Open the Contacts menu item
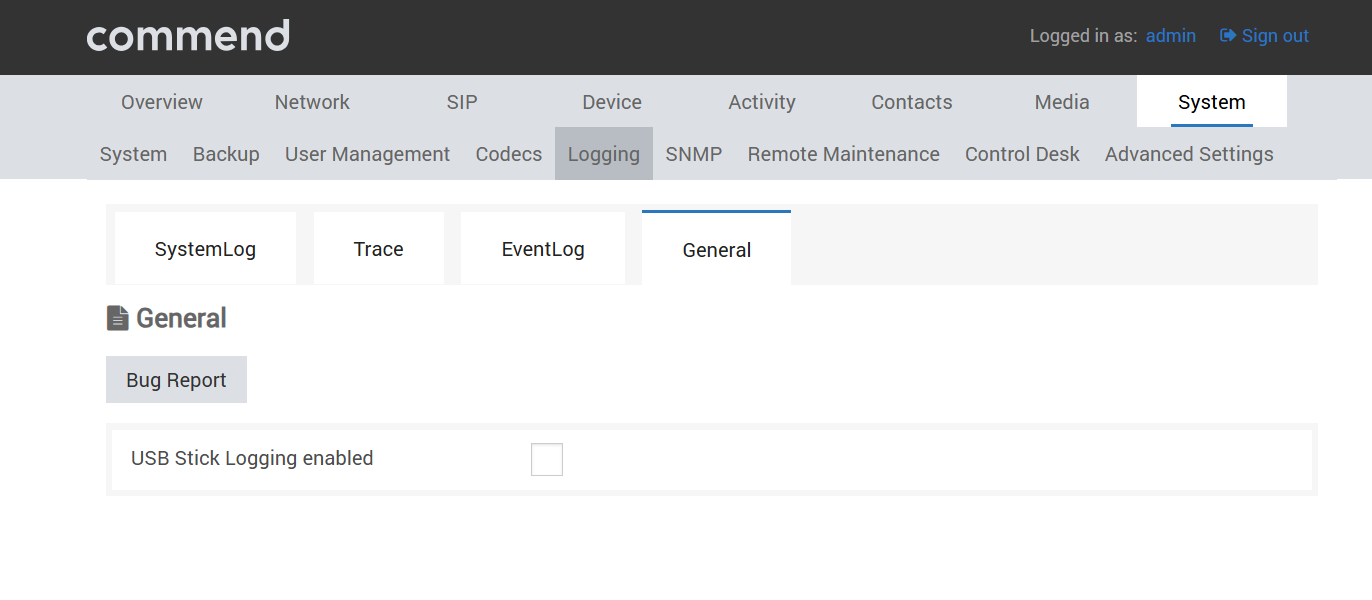The width and height of the screenshot is (1372, 600). click(912, 102)
